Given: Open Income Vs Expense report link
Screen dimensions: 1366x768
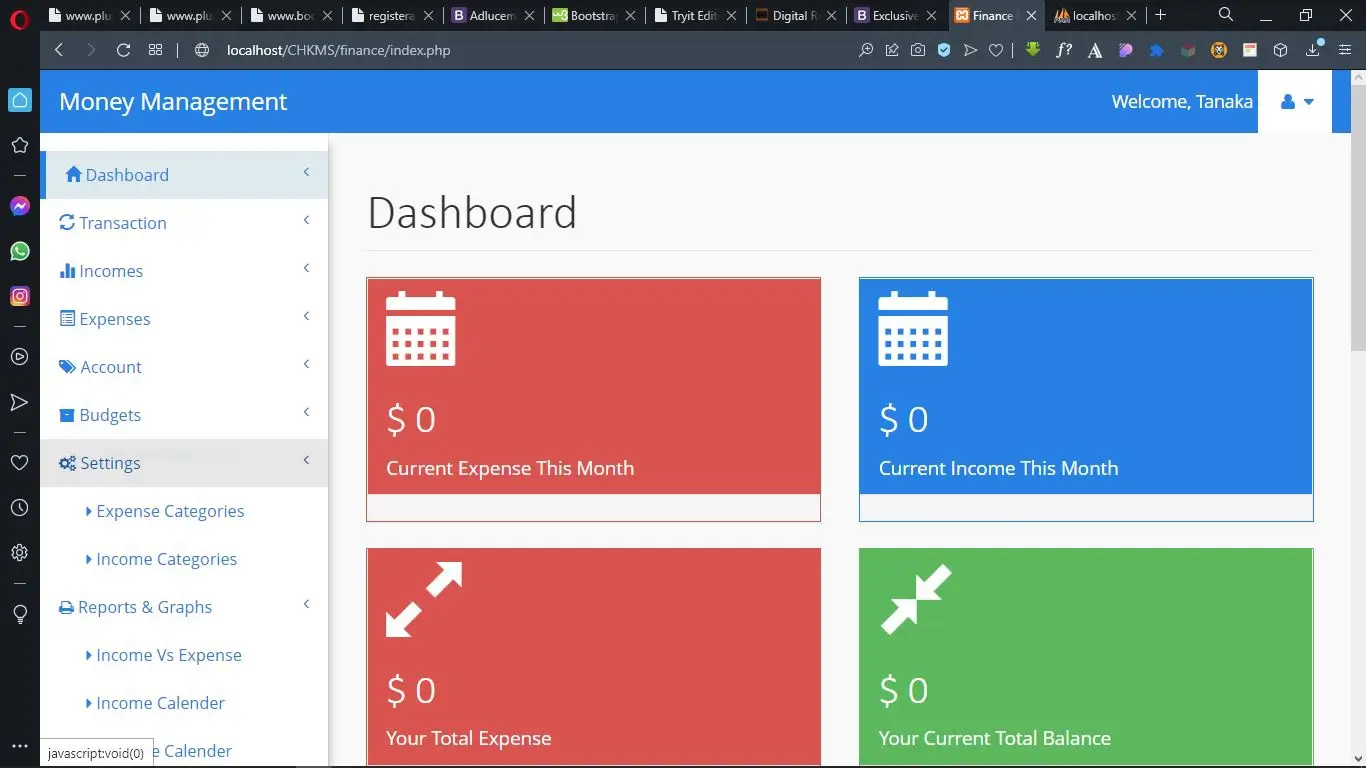Looking at the screenshot, I should 168,655.
